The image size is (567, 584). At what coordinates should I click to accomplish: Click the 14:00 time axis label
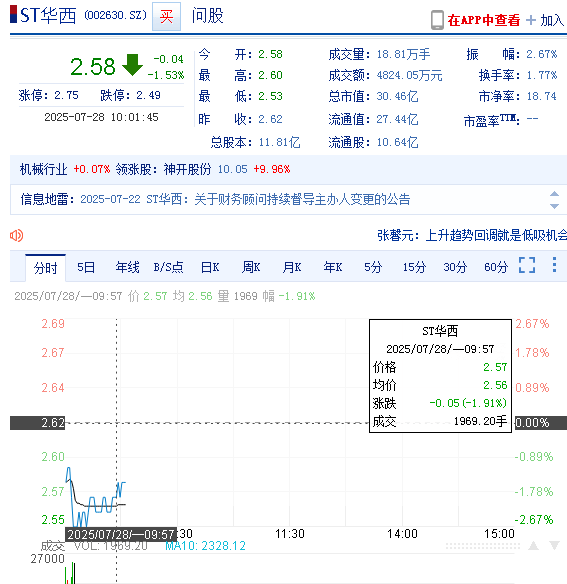click(402, 534)
